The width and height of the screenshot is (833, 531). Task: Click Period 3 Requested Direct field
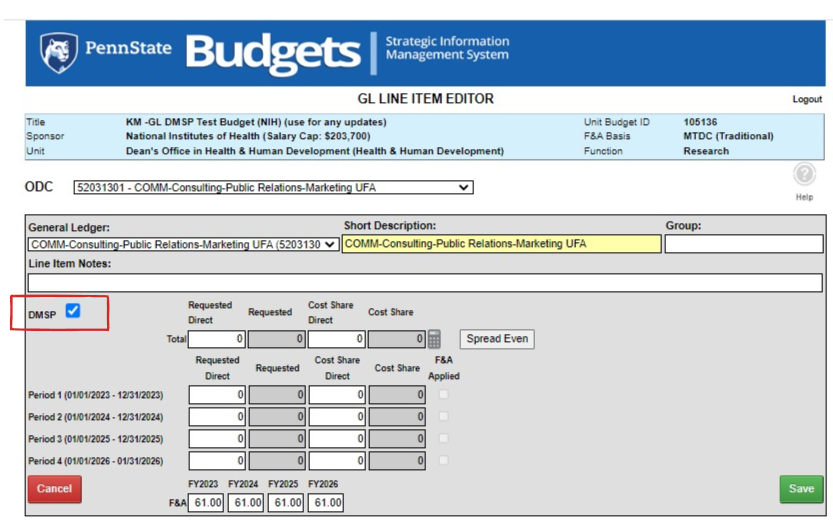(x=217, y=439)
